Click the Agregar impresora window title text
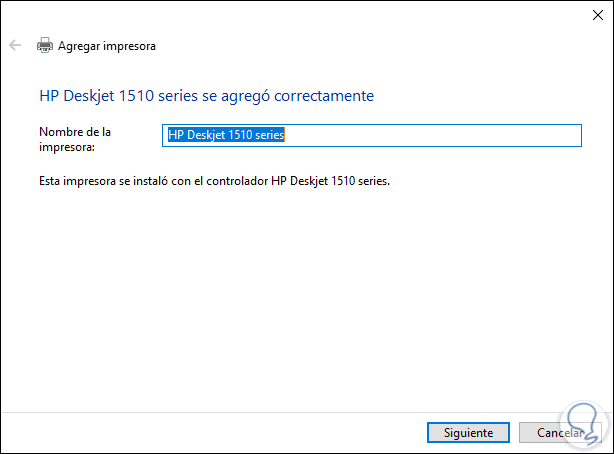This screenshot has width=614, height=454. [x=107, y=46]
